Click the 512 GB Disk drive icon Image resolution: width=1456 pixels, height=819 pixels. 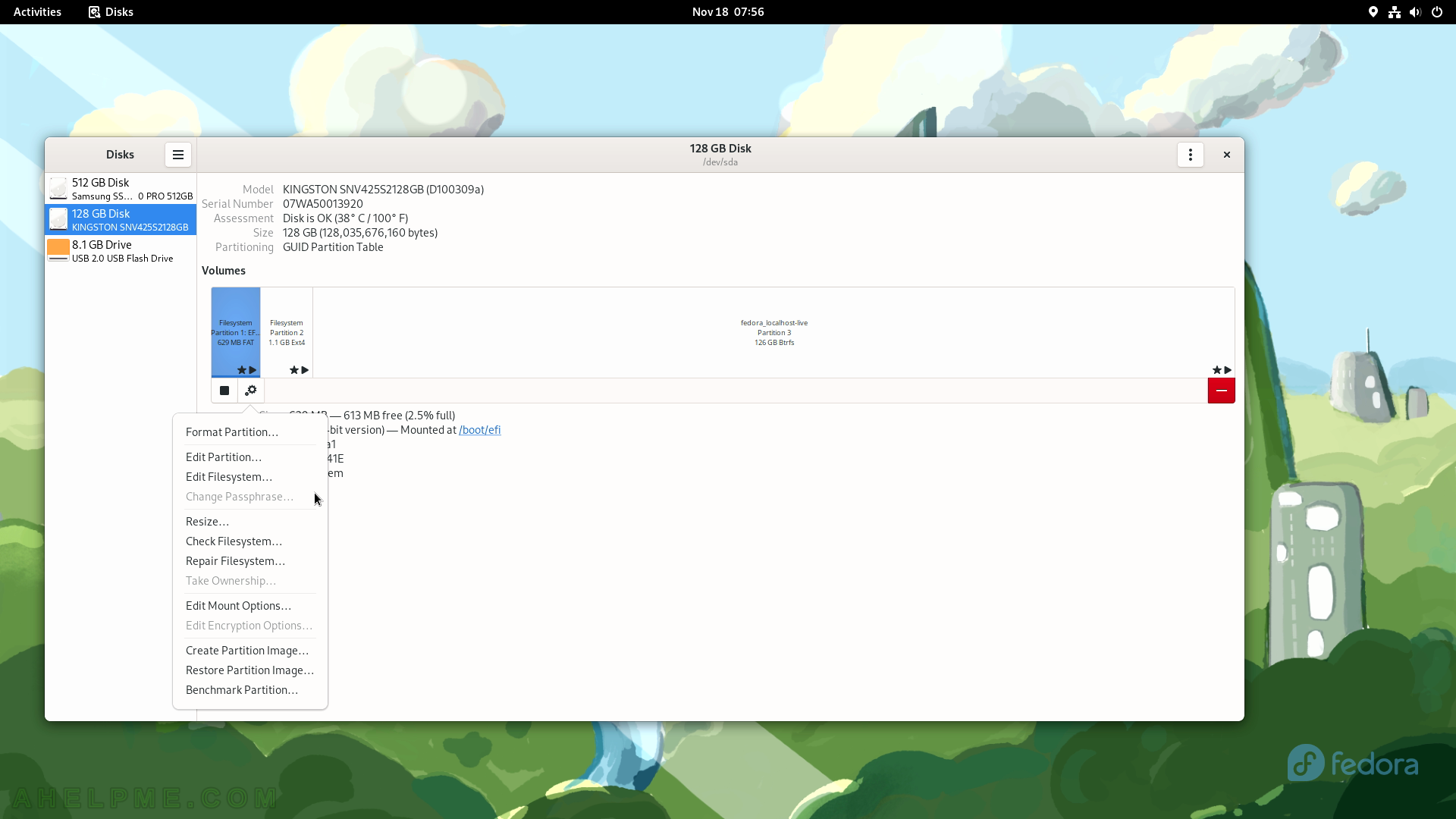[58, 189]
